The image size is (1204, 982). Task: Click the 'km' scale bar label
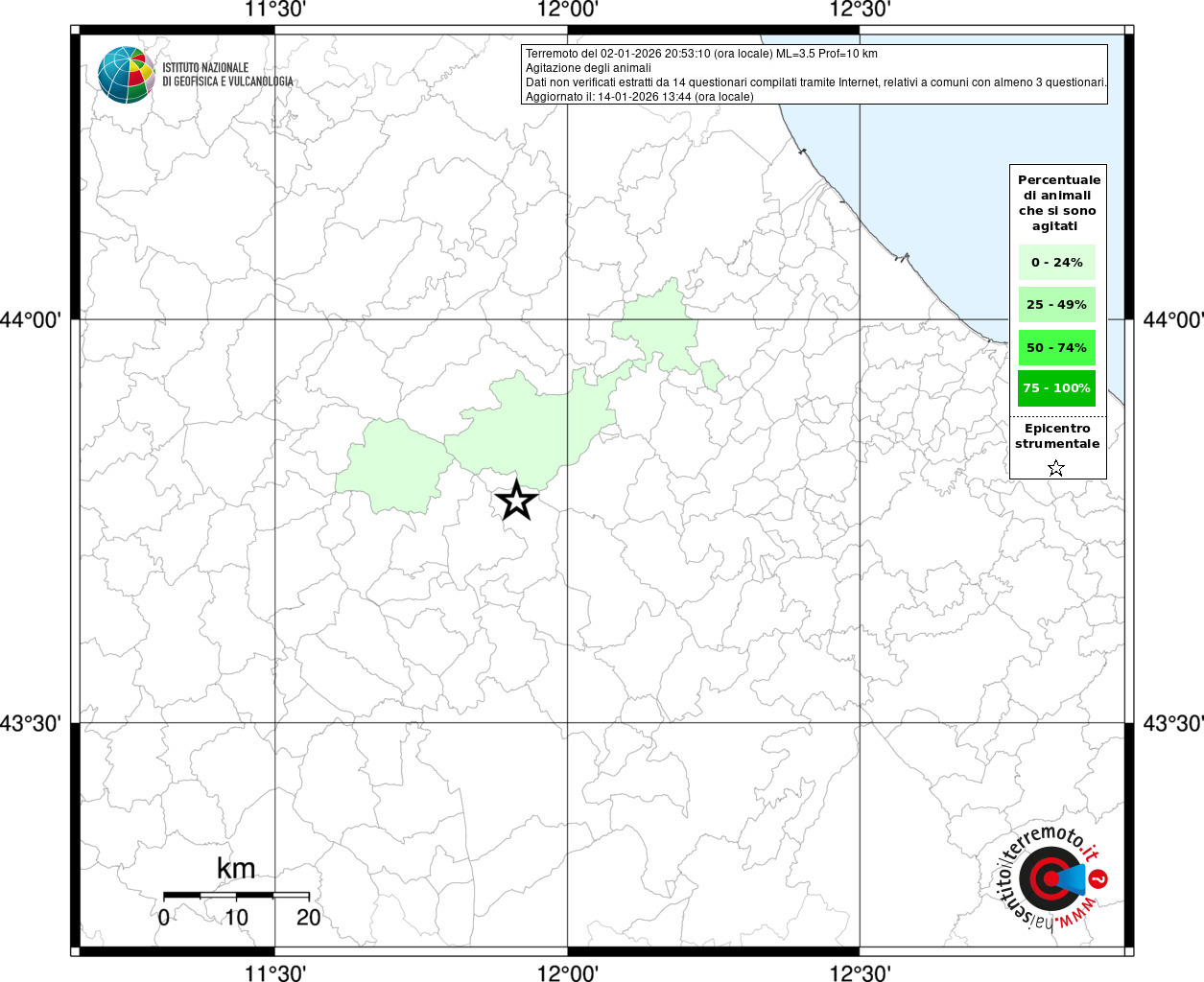(x=236, y=869)
